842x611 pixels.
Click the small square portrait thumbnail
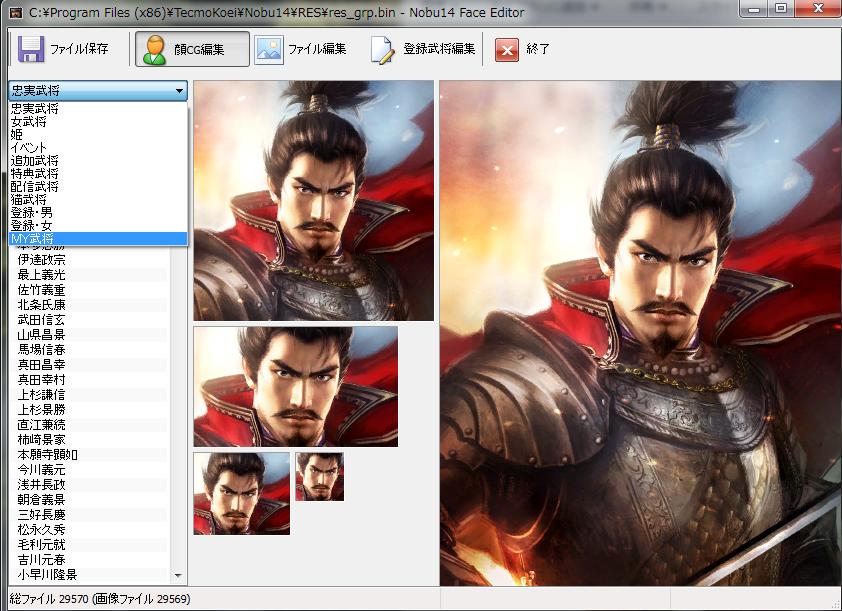pos(242,493)
